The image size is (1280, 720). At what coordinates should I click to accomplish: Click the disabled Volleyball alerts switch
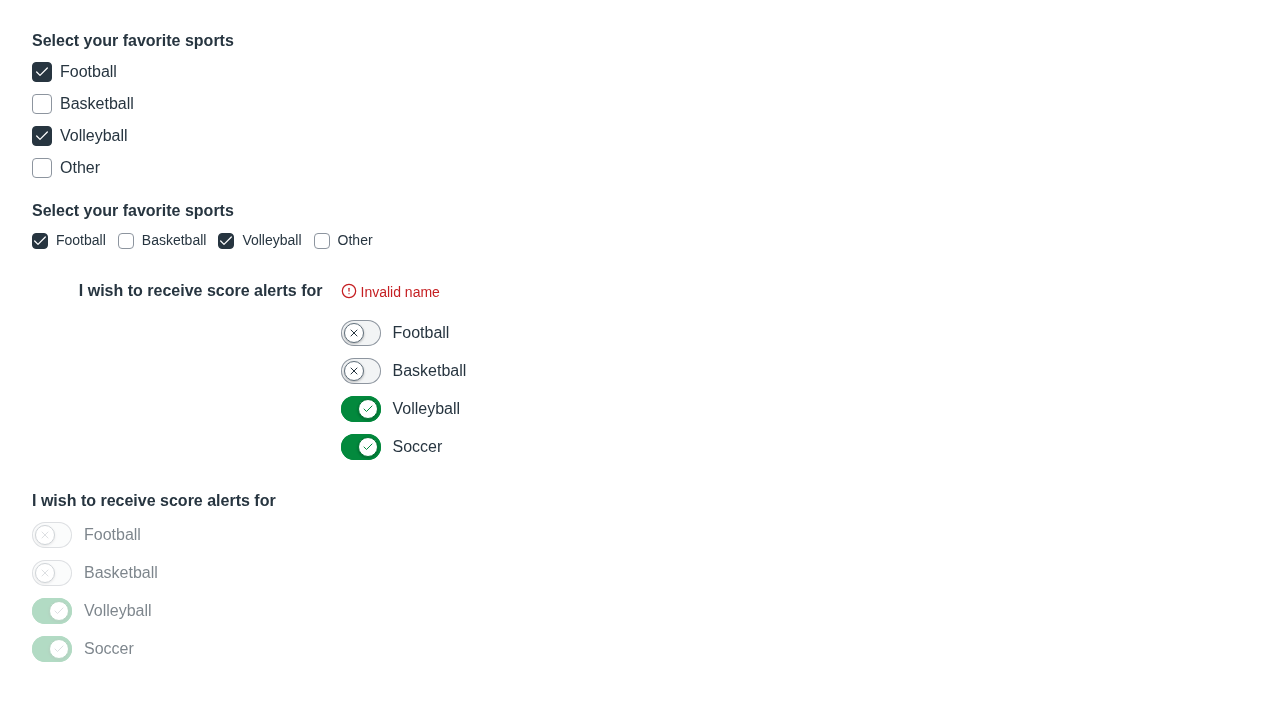click(x=52, y=611)
